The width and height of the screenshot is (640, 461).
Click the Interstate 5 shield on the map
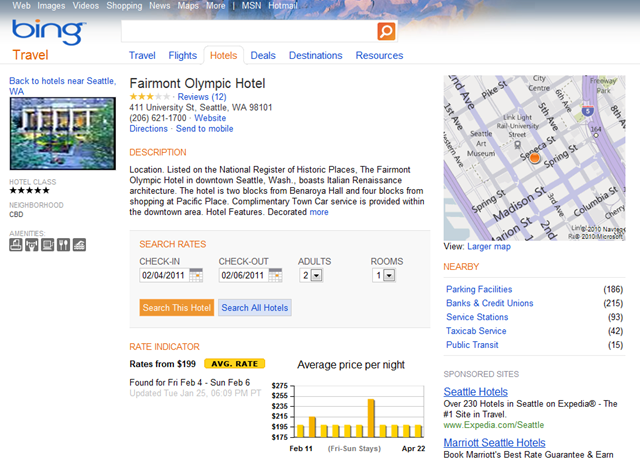point(588,110)
